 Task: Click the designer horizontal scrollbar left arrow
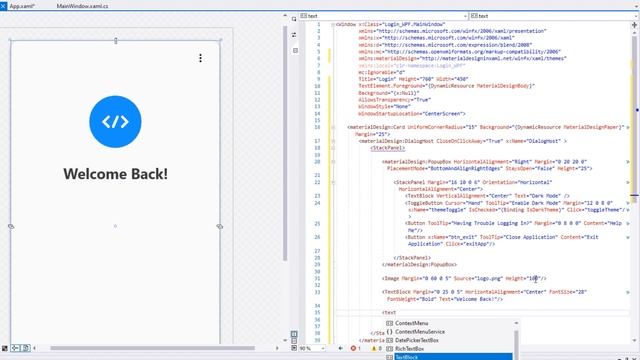click(34, 348)
